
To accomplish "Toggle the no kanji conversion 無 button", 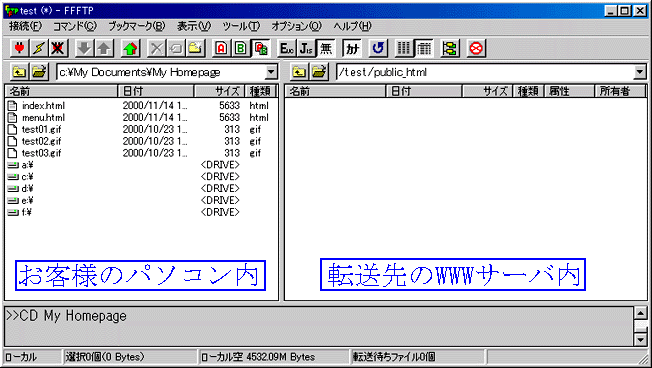I will 326,49.
